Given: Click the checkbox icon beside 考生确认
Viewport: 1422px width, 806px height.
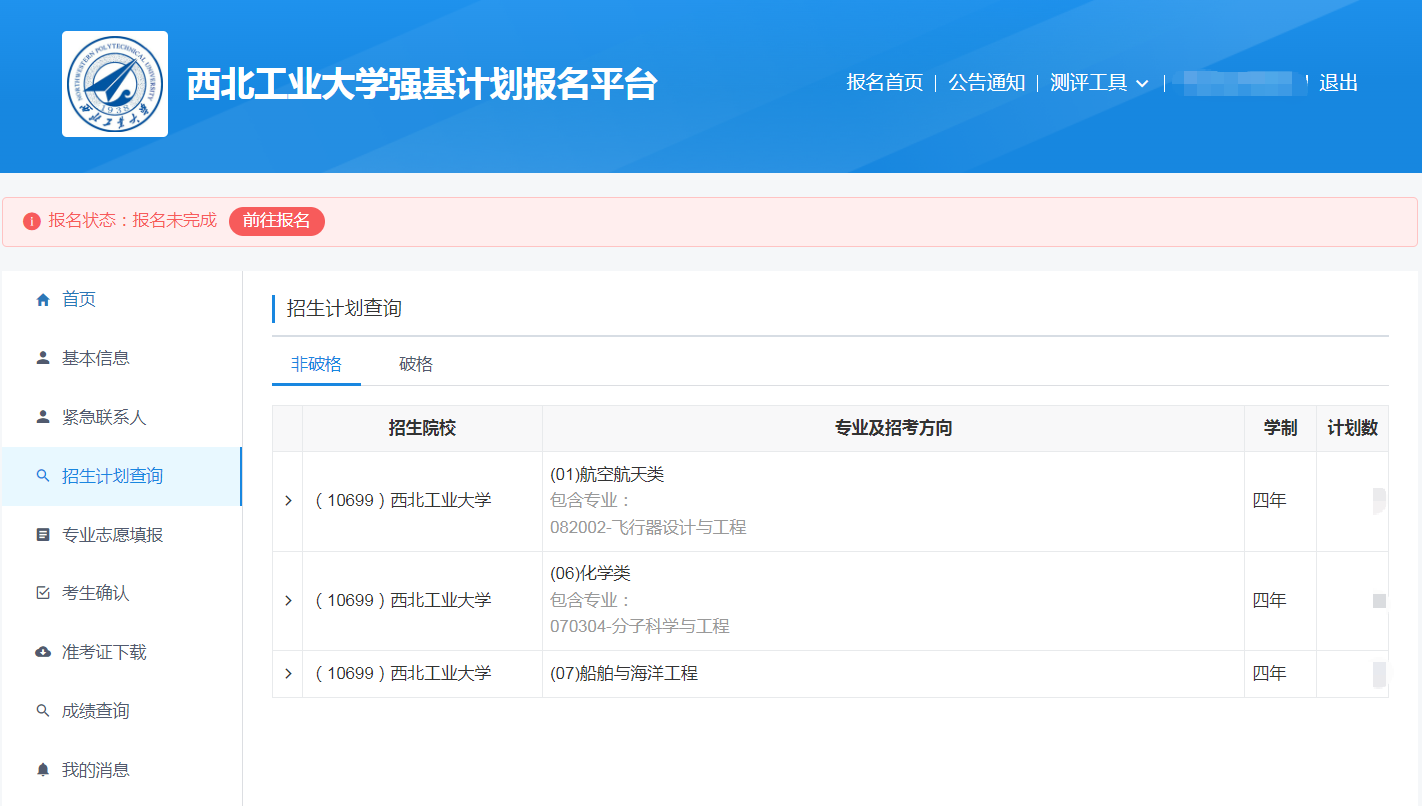Looking at the screenshot, I should point(43,593).
